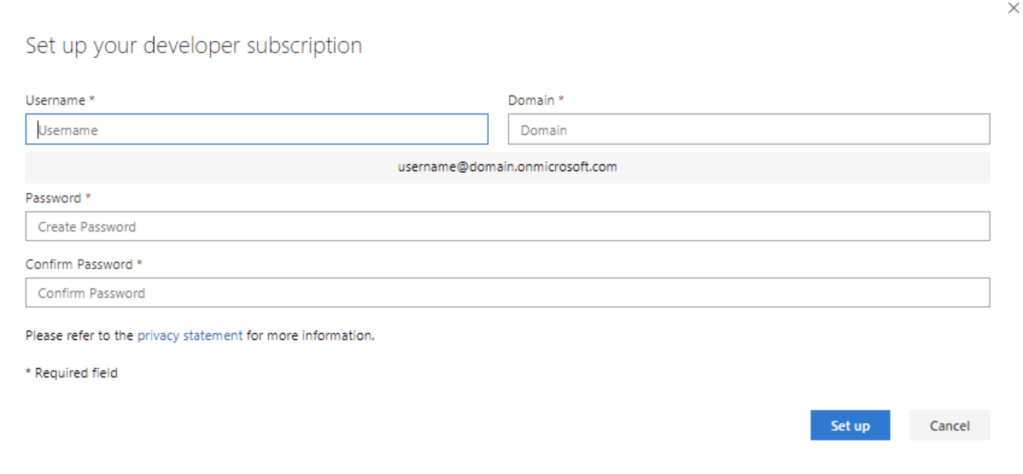Click into the Username input field
The height and width of the screenshot is (474, 1023).
pyautogui.click(x=257, y=129)
